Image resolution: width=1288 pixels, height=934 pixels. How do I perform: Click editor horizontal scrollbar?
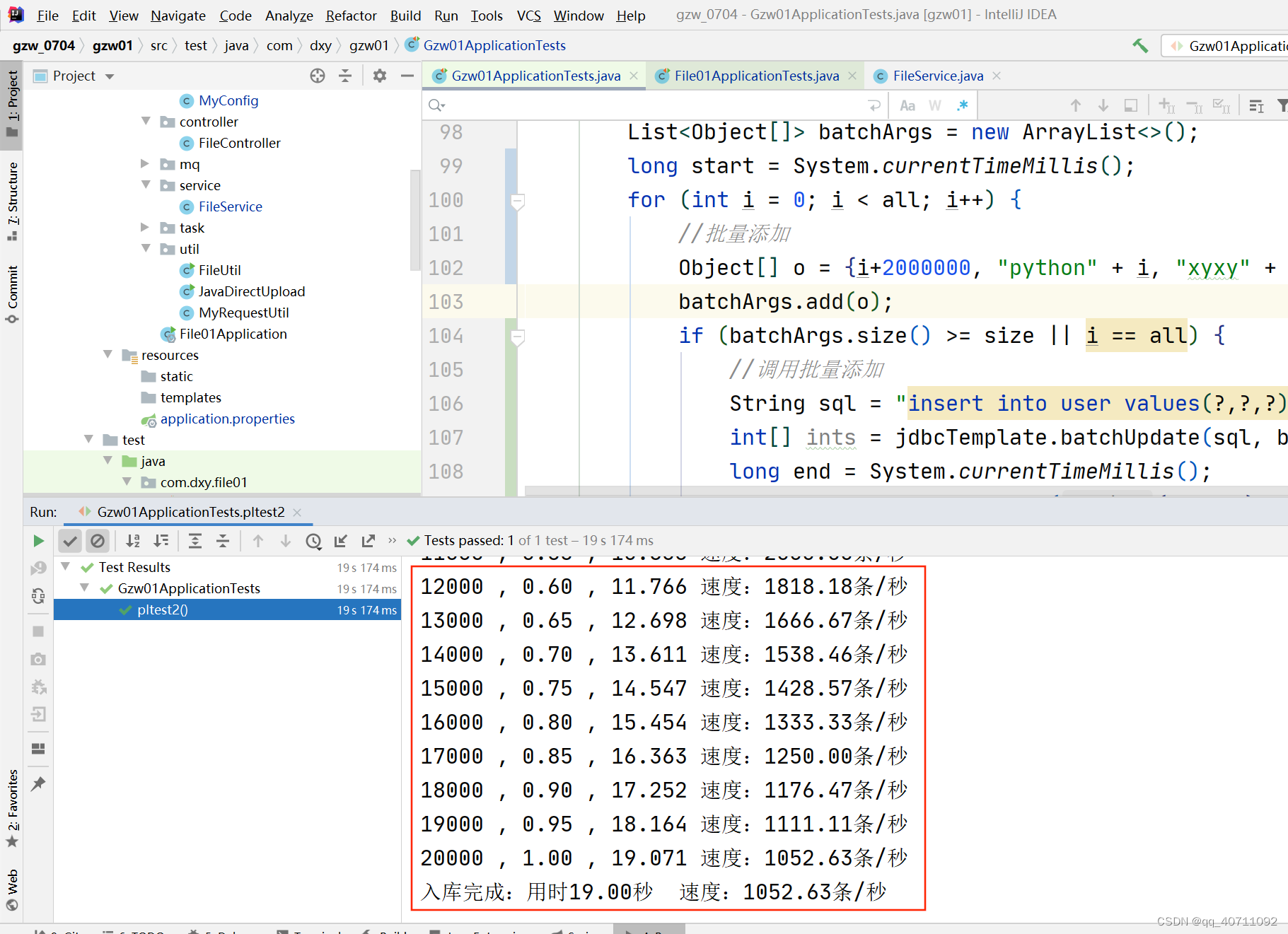pyautogui.click(x=905, y=491)
